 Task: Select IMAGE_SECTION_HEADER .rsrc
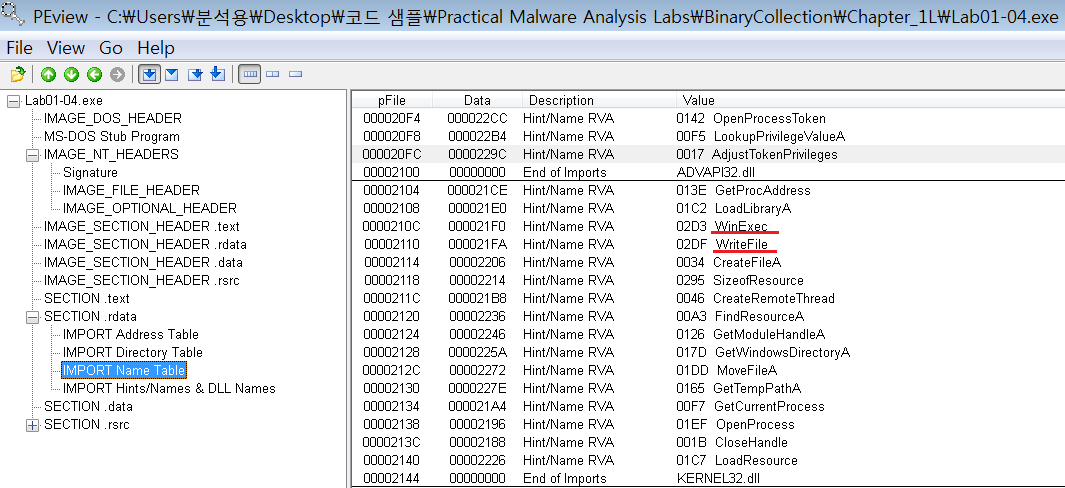[141, 281]
